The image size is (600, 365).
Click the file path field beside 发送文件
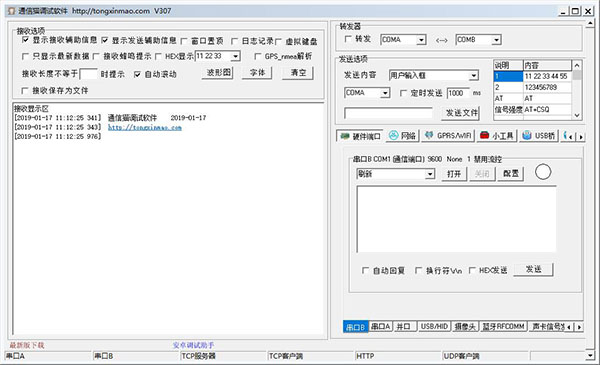[388, 113]
